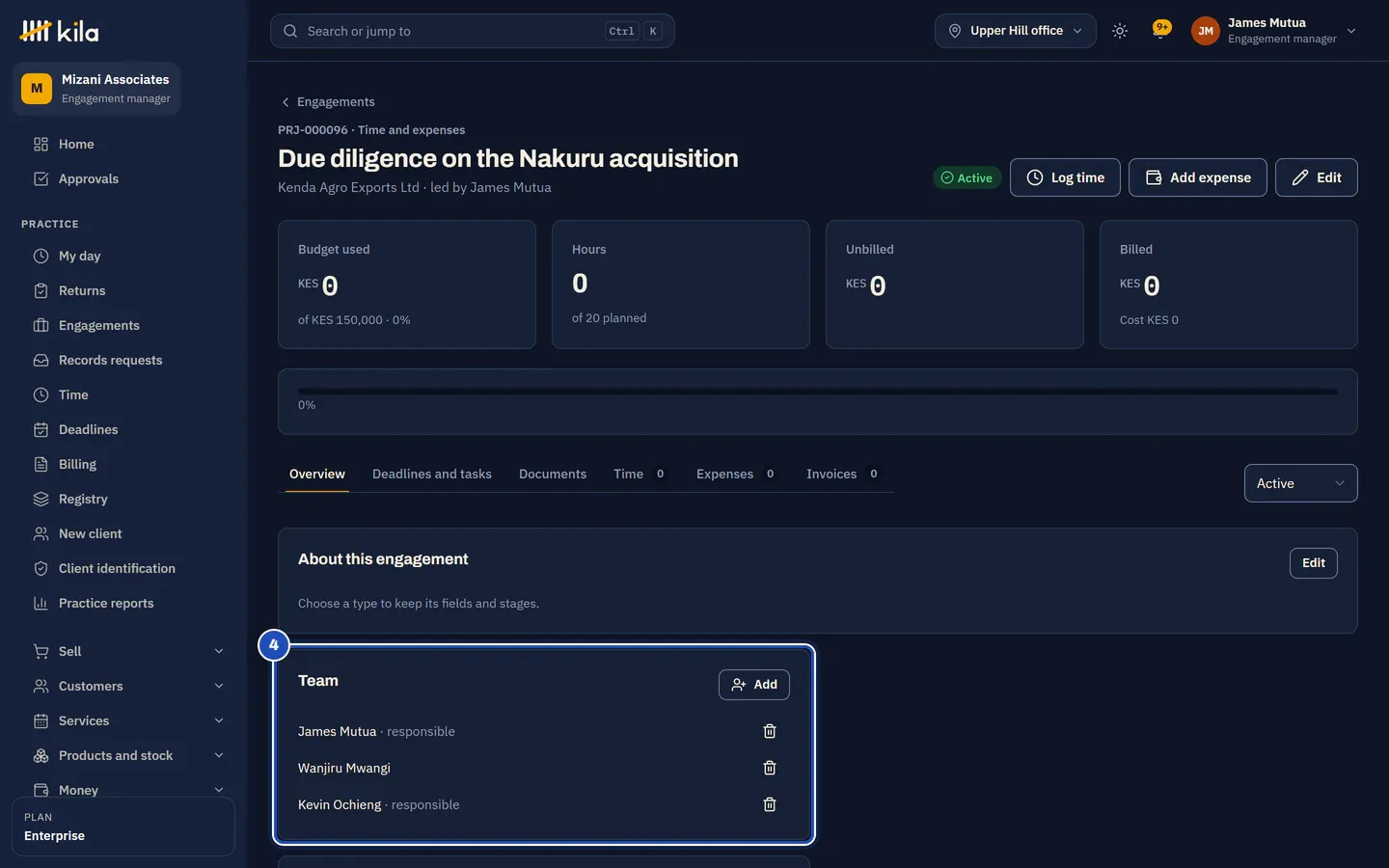Select the Overview tab
The image size is (1389, 868).
click(317, 474)
